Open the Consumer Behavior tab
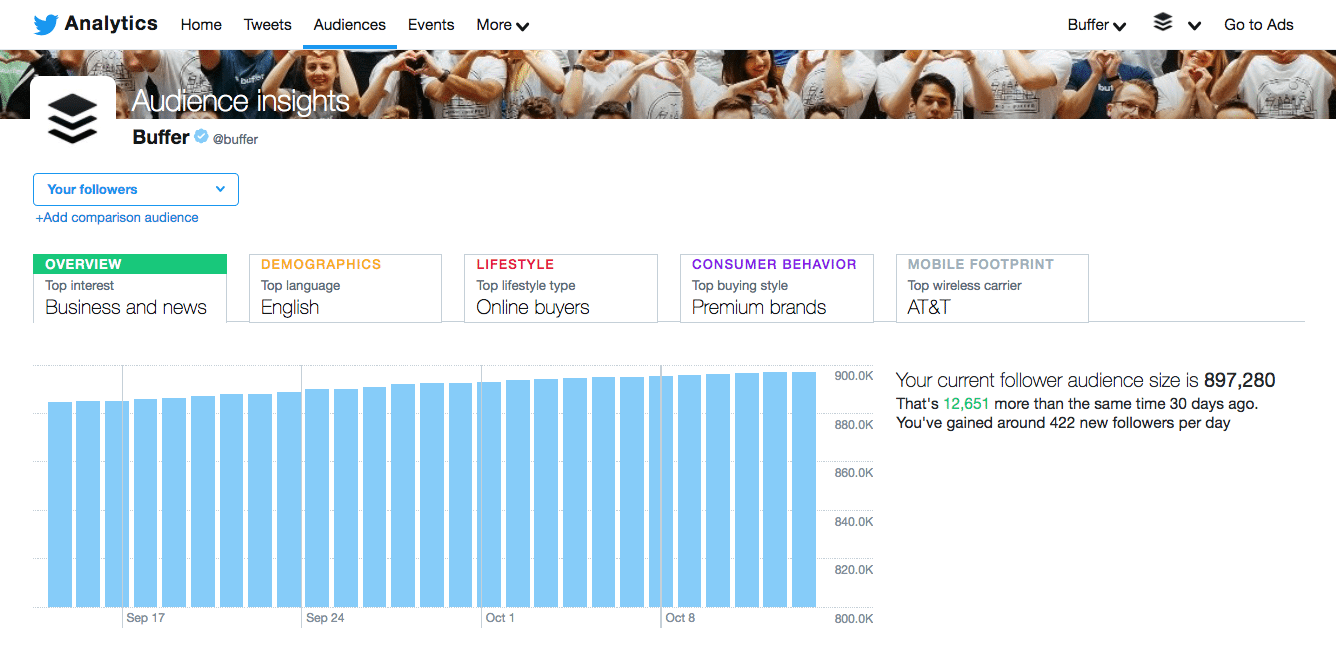1336x651 pixels. click(x=776, y=288)
